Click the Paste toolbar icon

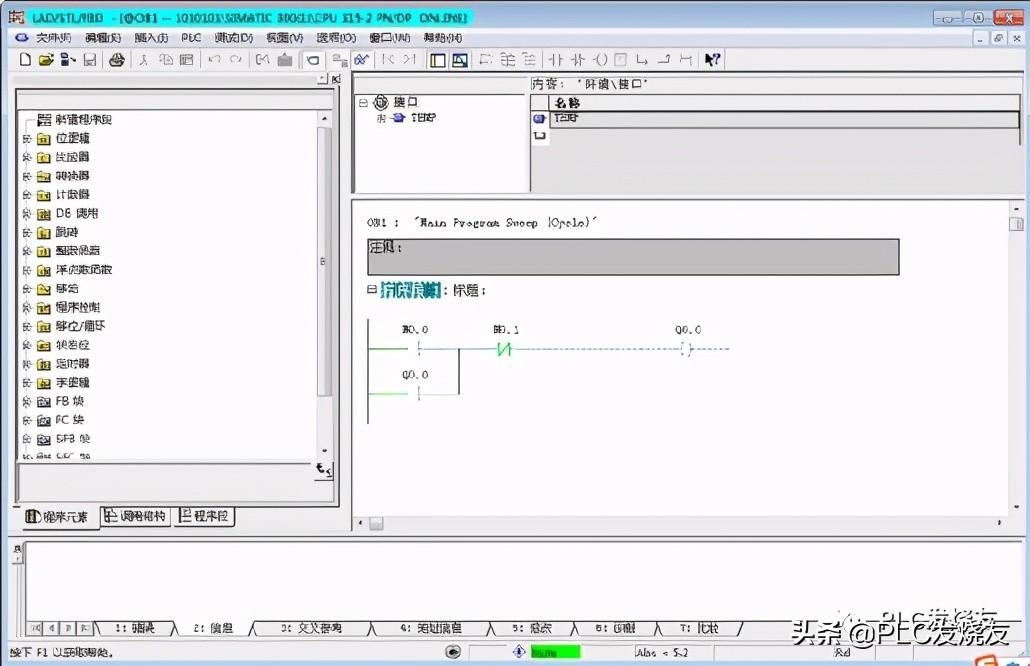point(187,60)
